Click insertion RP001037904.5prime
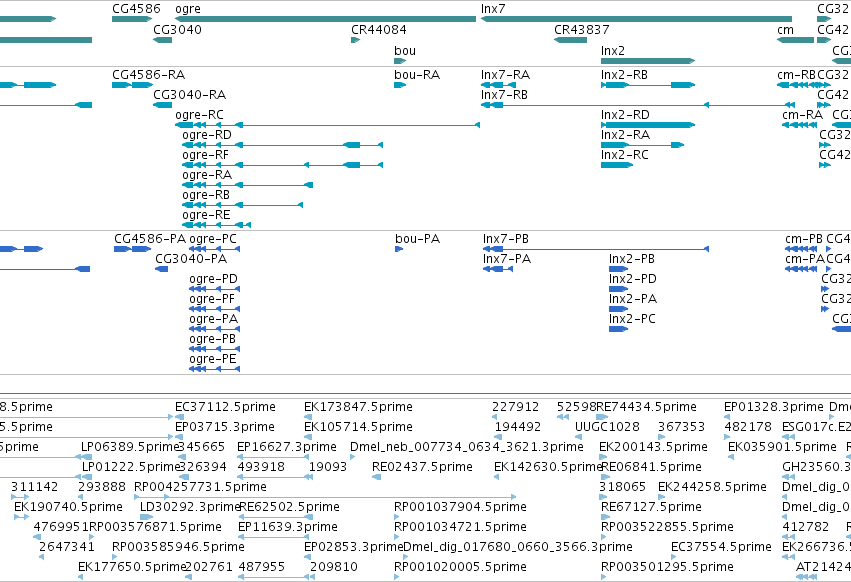The height and width of the screenshot is (582, 851). (397, 517)
